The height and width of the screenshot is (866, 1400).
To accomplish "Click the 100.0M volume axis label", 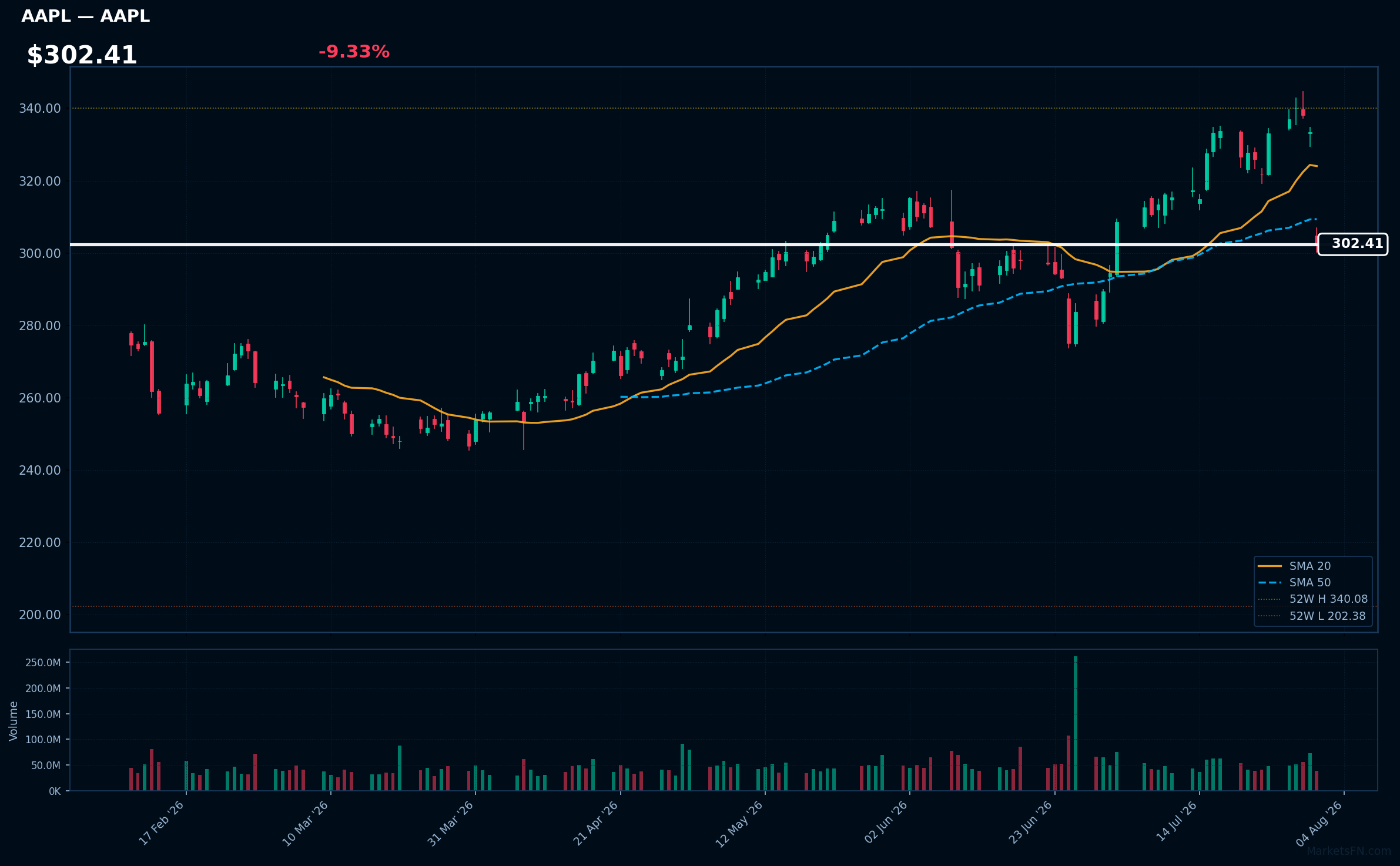I will pyautogui.click(x=43, y=740).
